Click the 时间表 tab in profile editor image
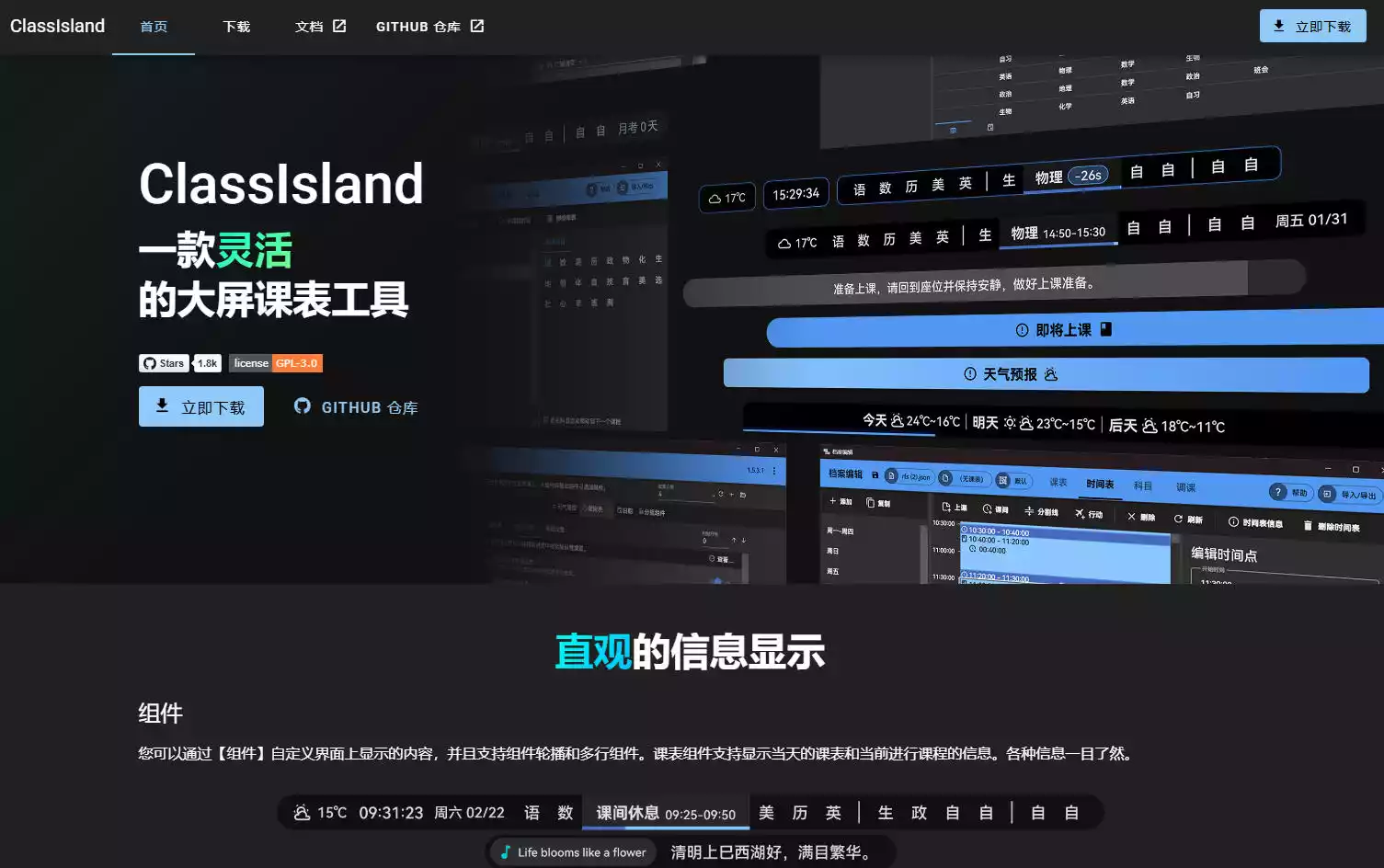The height and width of the screenshot is (868, 1384). click(x=1100, y=485)
